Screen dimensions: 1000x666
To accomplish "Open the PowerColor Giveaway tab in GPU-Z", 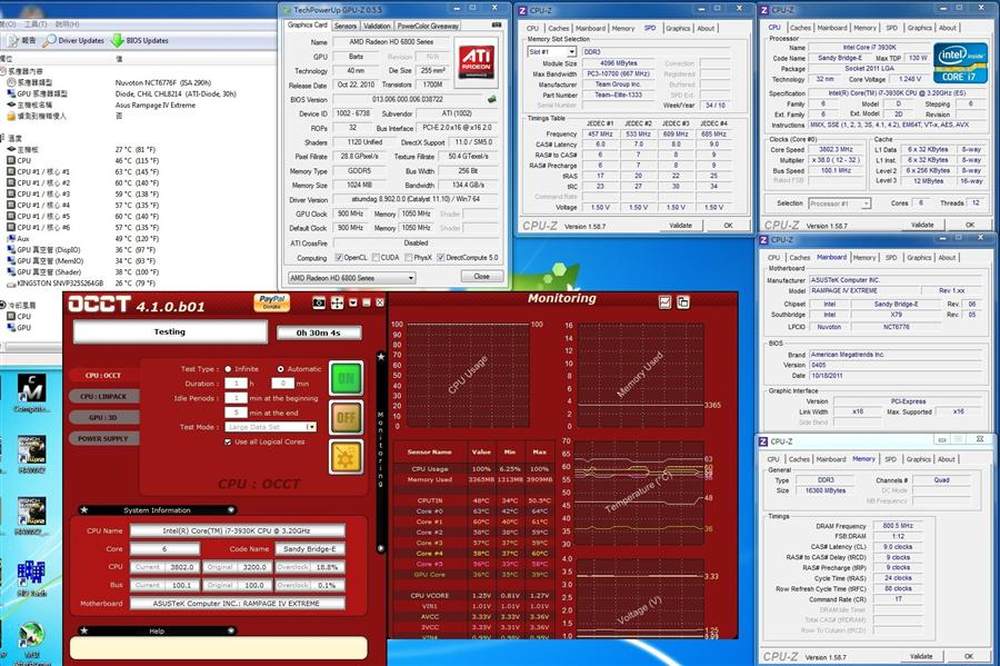I will tap(428, 26).
